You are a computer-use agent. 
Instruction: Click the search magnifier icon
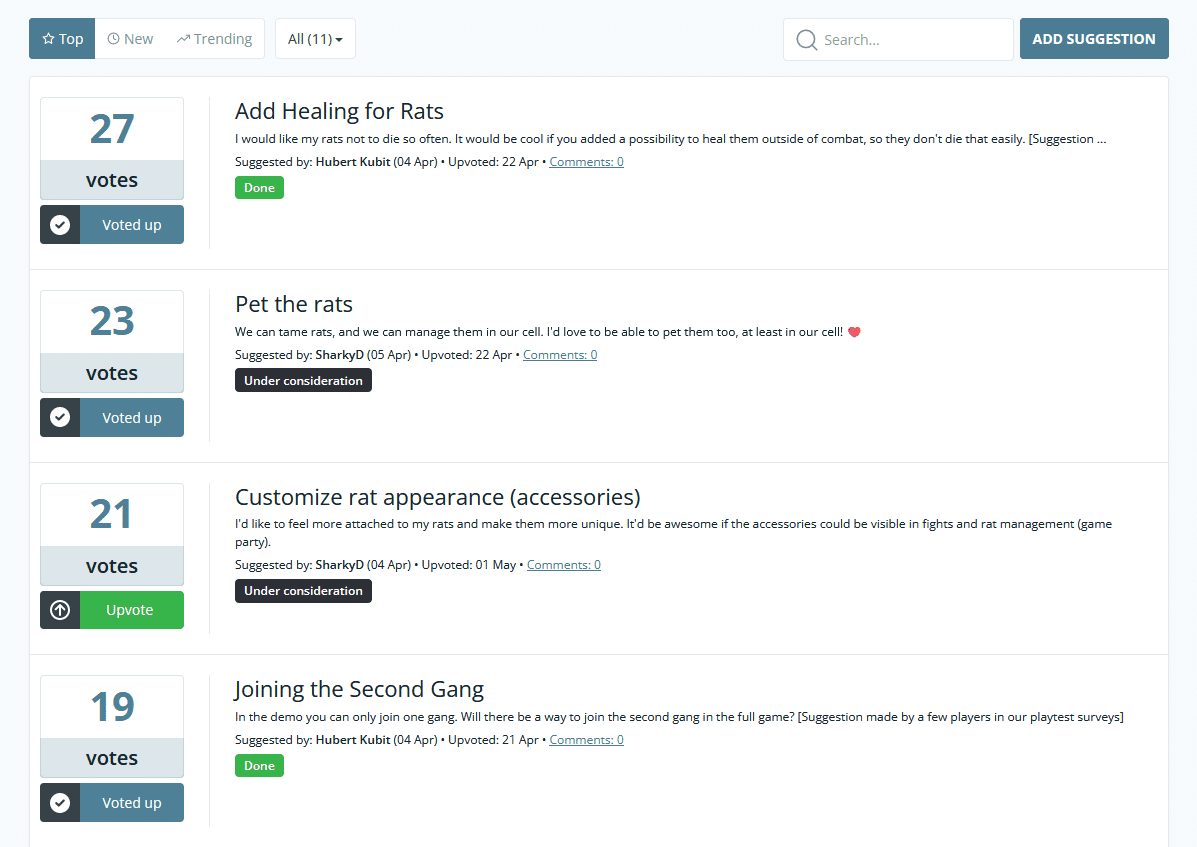click(x=806, y=40)
